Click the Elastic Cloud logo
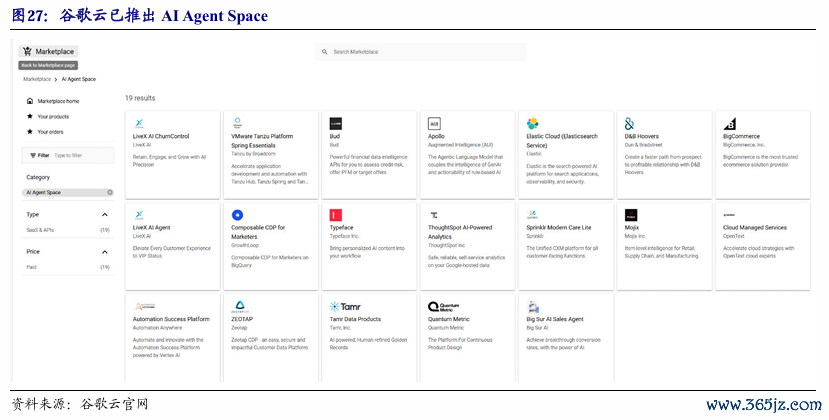This screenshot has height=420, width=829. 532,124
